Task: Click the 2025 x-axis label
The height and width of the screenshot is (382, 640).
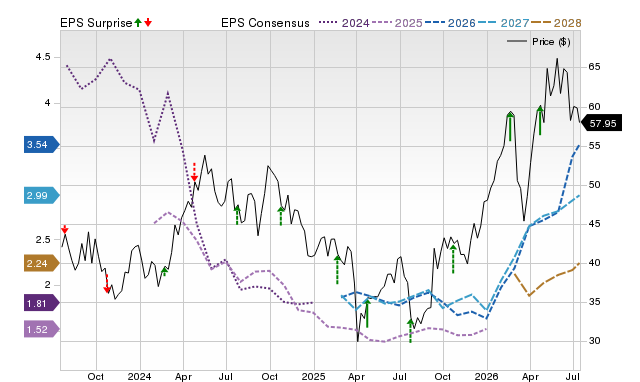Action: pyautogui.click(x=313, y=376)
